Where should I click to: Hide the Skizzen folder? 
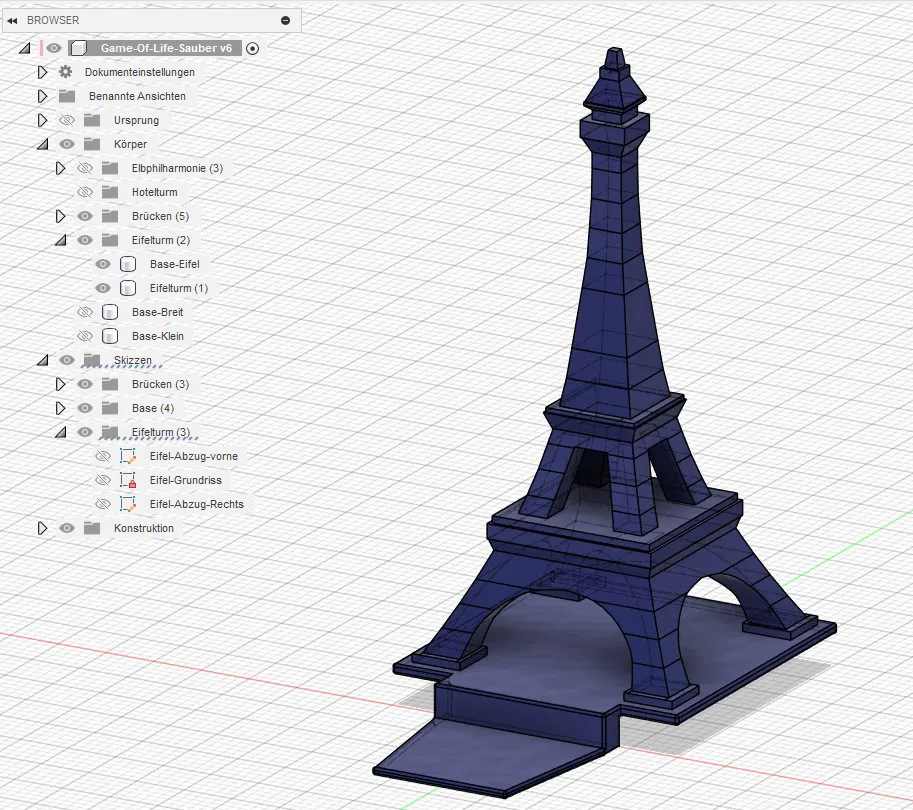pyautogui.click(x=67, y=360)
